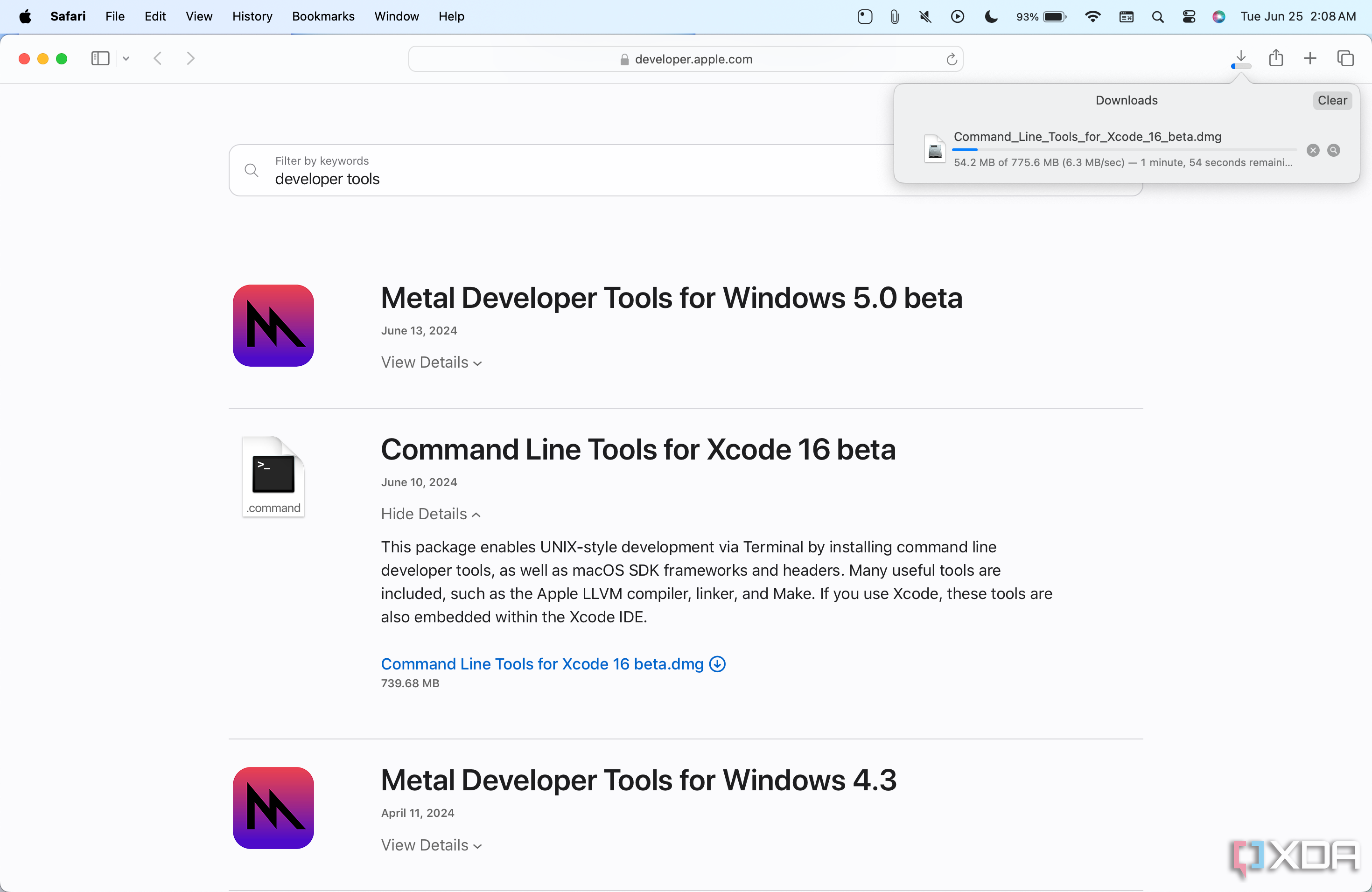This screenshot has height=892, width=1372.
Task: Clear the downloads list
Action: pyautogui.click(x=1332, y=100)
